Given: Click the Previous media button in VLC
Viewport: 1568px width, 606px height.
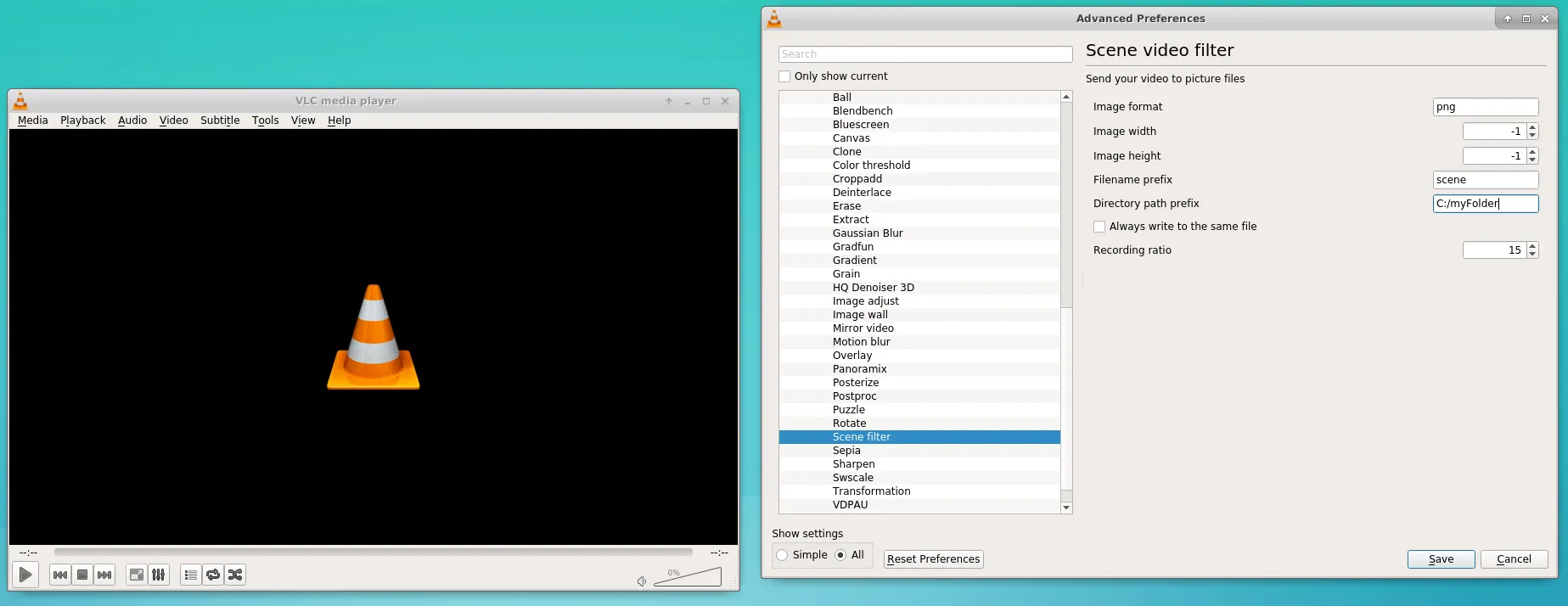Looking at the screenshot, I should point(60,575).
